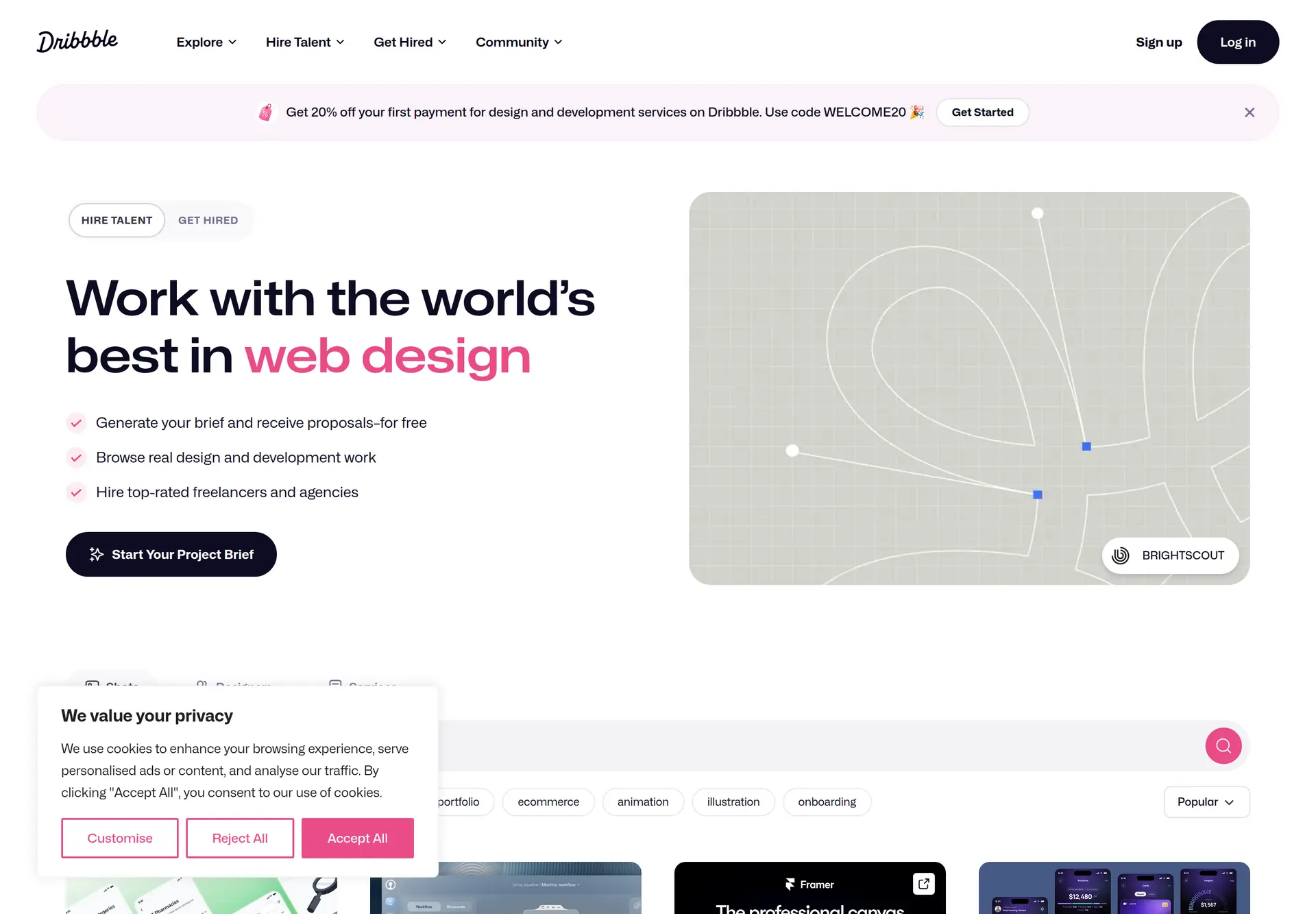Viewport: 1316px width, 914px height.
Task: Open the Sign up link
Action: click(x=1158, y=42)
